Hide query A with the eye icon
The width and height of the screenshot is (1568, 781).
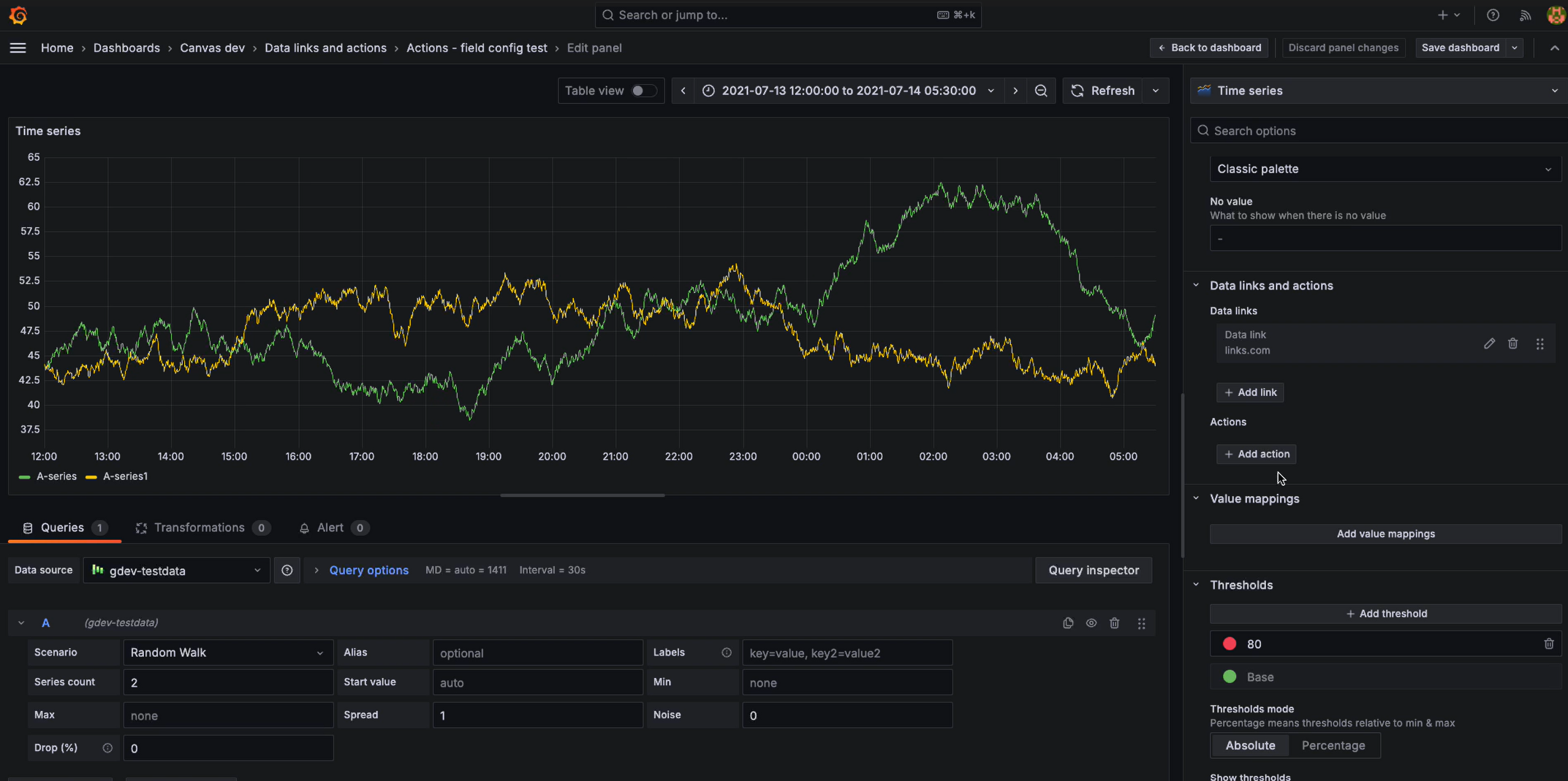click(1091, 622)
